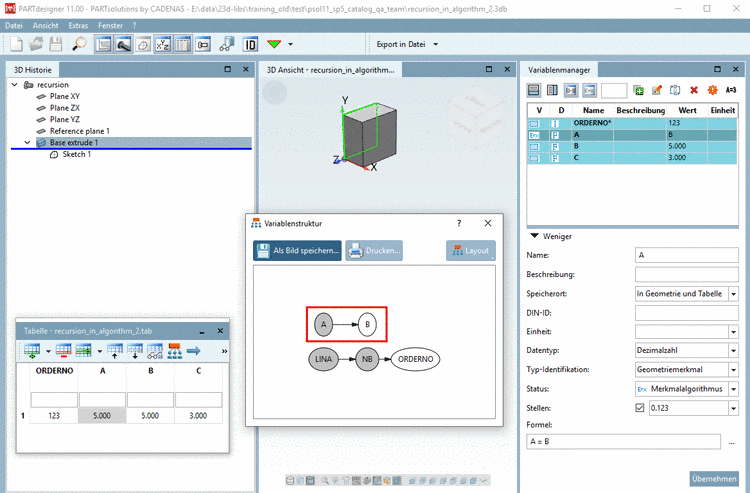The image size is (750, 493).
Task: Collapse the Base extrude 1 node
Action: pyautogui.click(x=27, y=142)
